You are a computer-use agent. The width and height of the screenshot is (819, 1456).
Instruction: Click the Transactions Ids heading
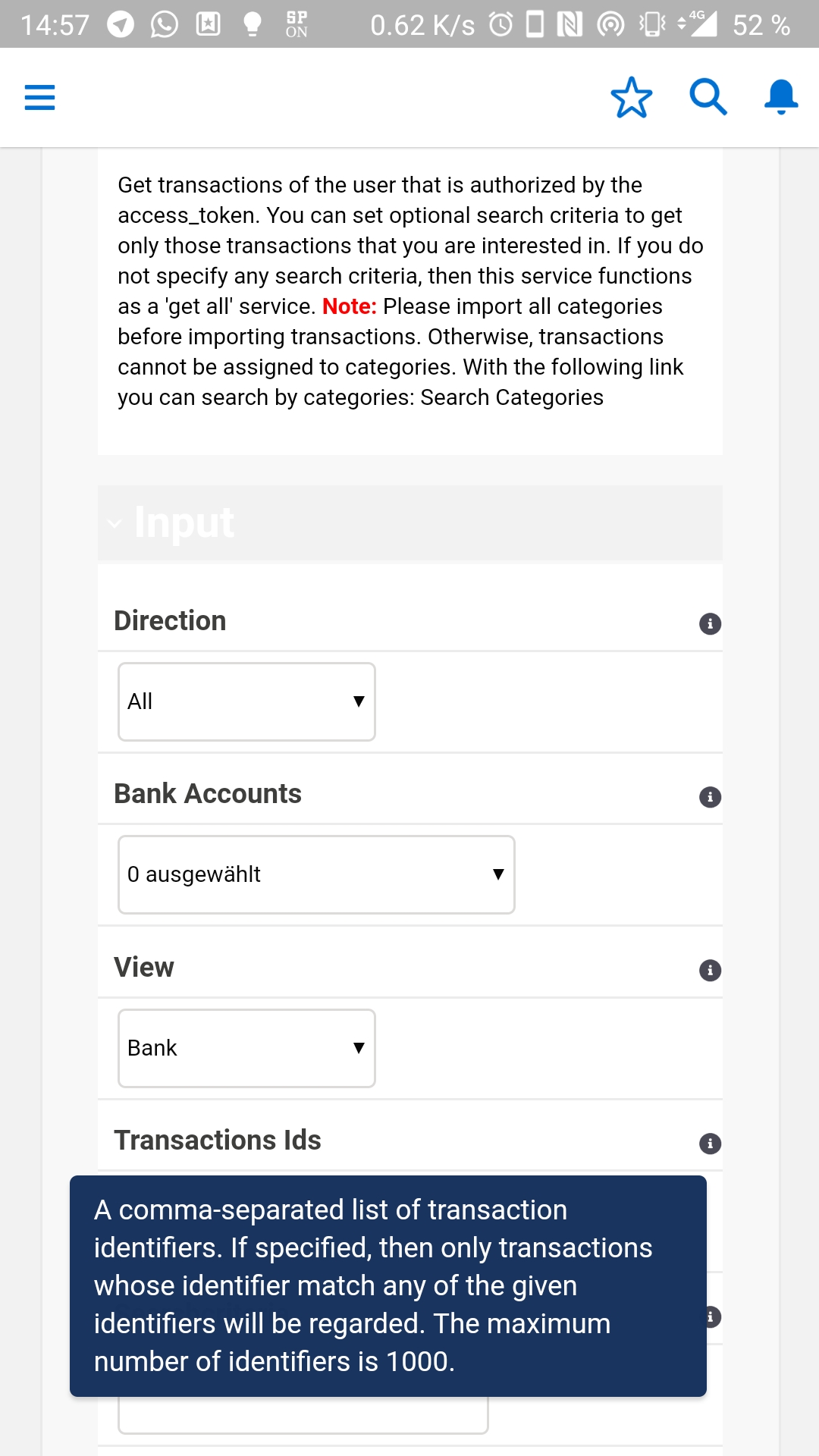click(218, 1140)
